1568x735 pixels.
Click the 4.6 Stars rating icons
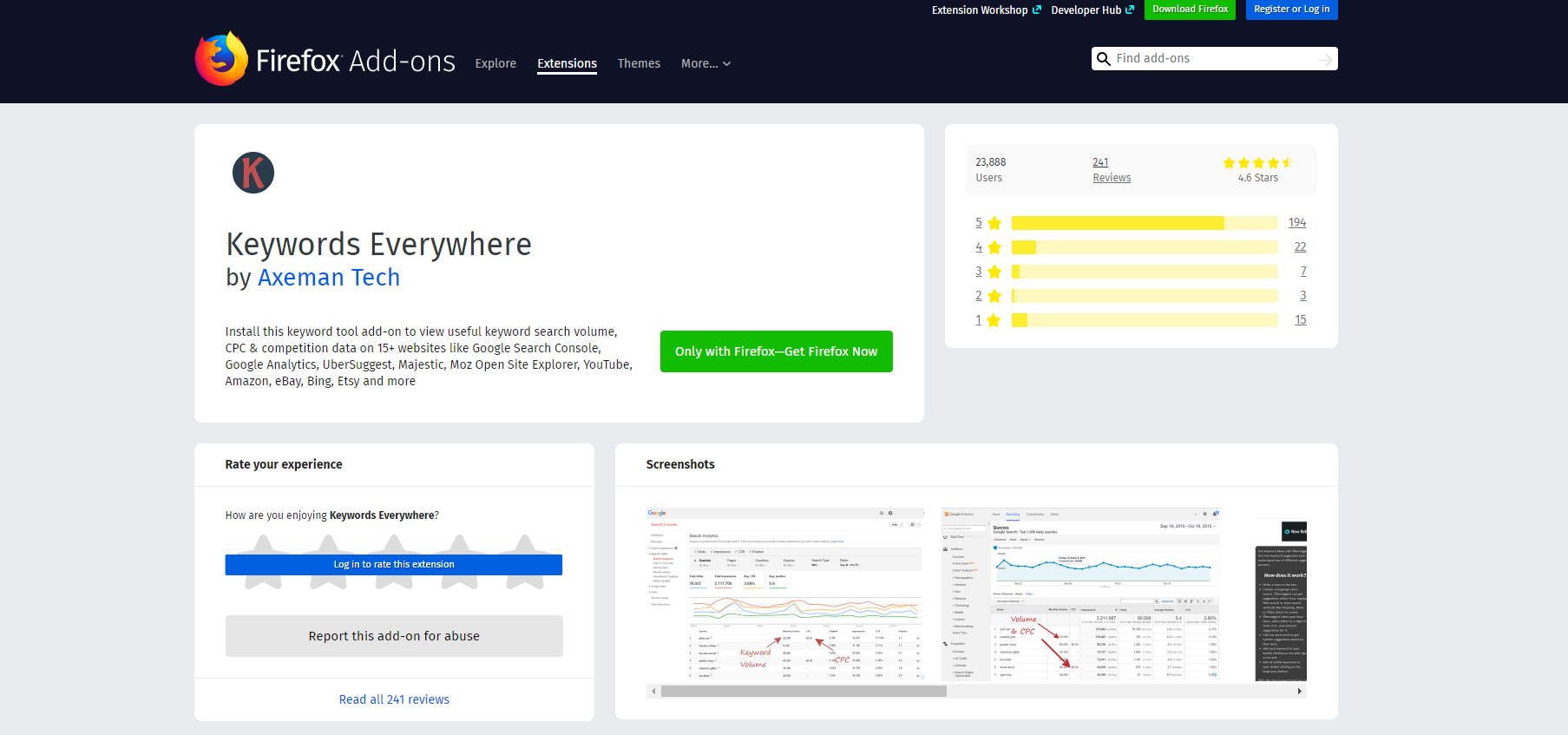click(x=1257, y=162)
